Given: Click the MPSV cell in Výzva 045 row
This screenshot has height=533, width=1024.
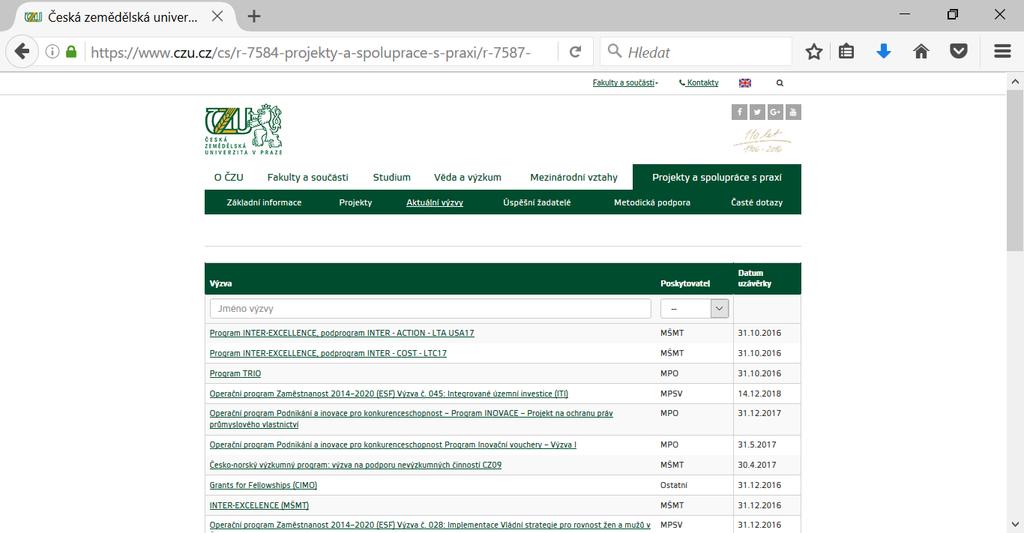Looking at the screenshot, I should pos(671,394).
